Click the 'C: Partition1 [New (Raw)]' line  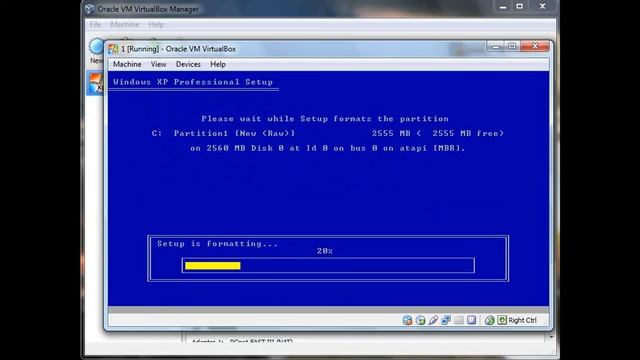point(223,133)
